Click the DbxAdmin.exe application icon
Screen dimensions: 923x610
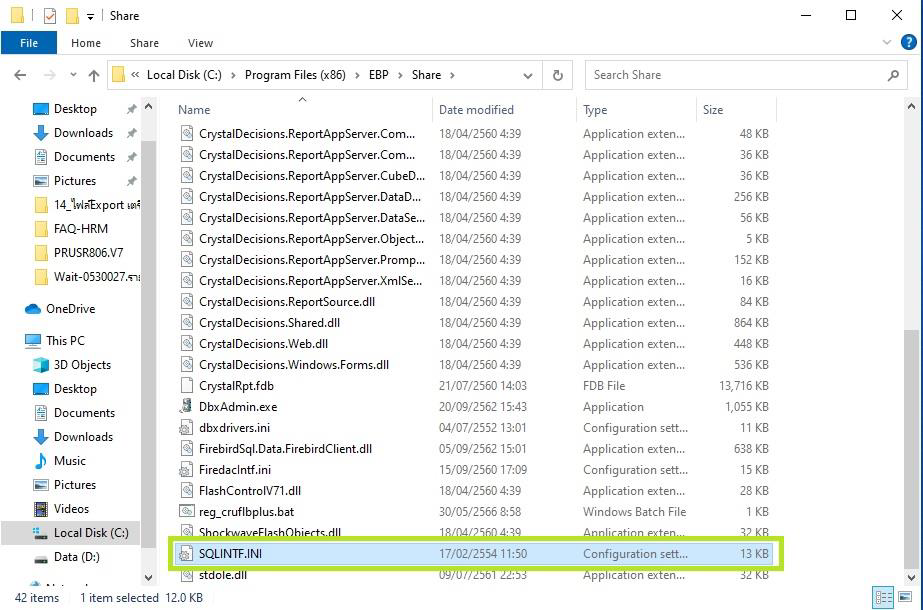point(186,407)
